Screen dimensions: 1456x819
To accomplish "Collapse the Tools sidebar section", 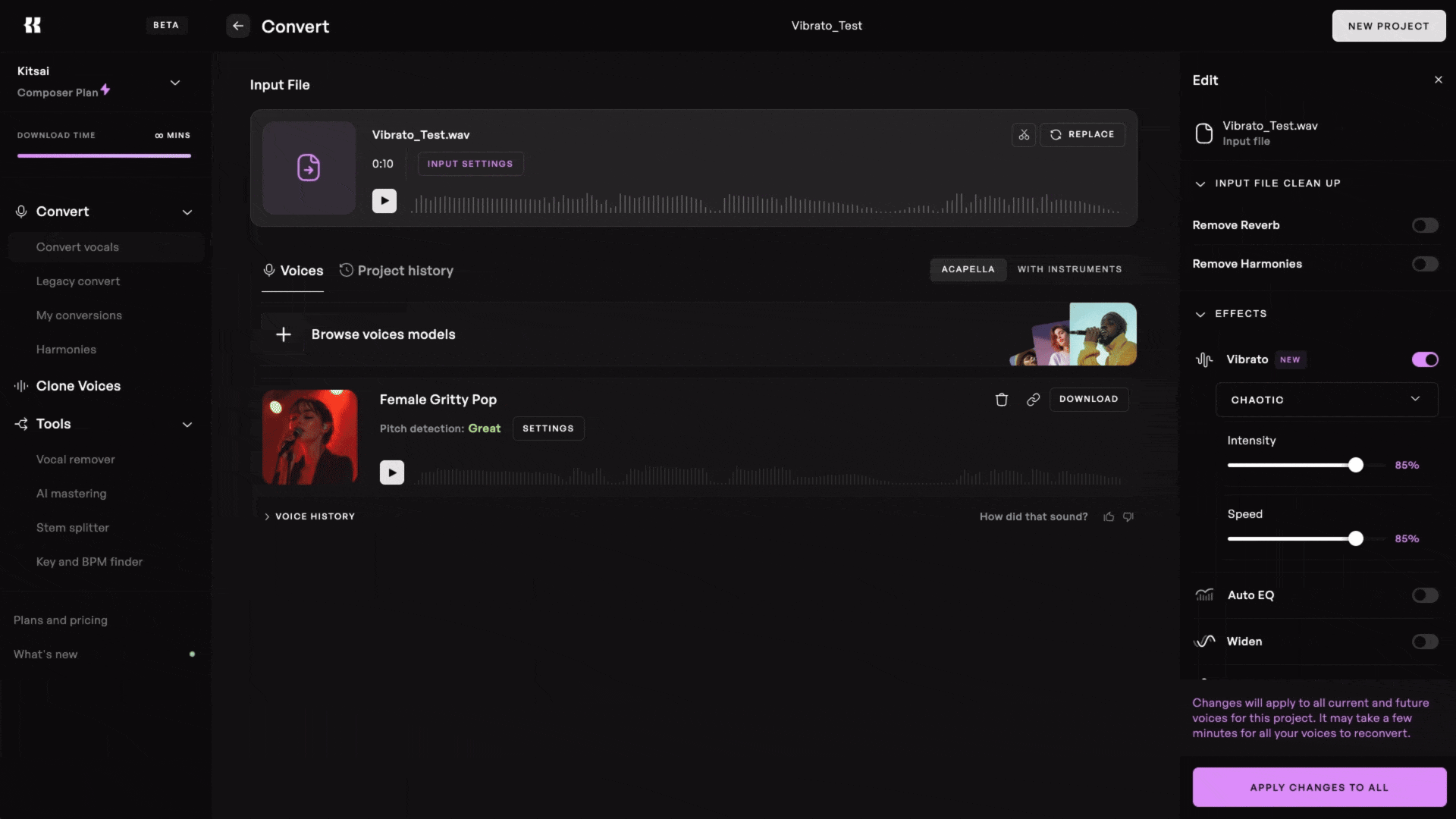I will point(187,425).
